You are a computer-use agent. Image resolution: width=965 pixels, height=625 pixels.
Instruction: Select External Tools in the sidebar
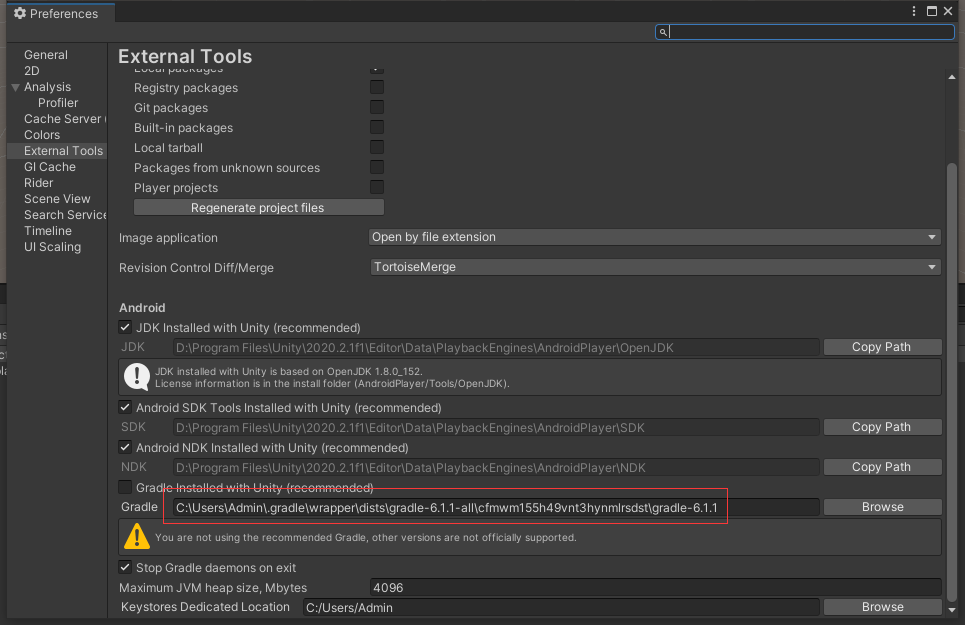(x=63, y=151)
